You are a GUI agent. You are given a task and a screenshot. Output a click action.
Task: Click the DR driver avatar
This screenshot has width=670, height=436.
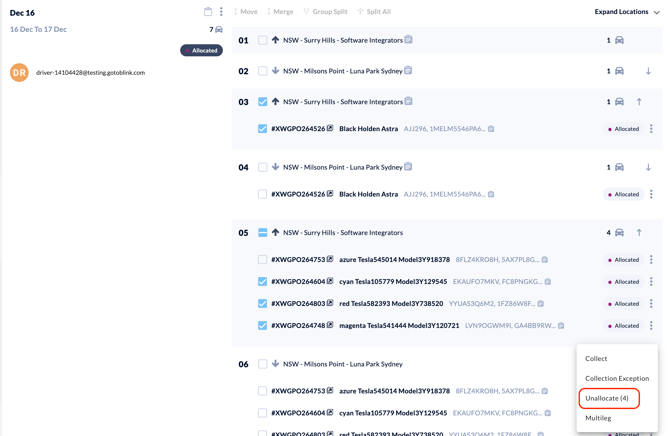coord(19,72)
